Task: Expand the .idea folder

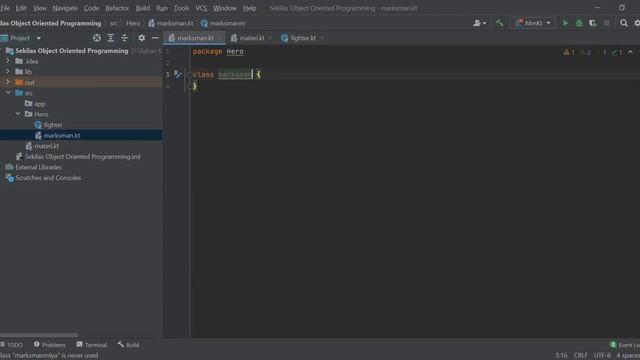Action: point(8,61)
